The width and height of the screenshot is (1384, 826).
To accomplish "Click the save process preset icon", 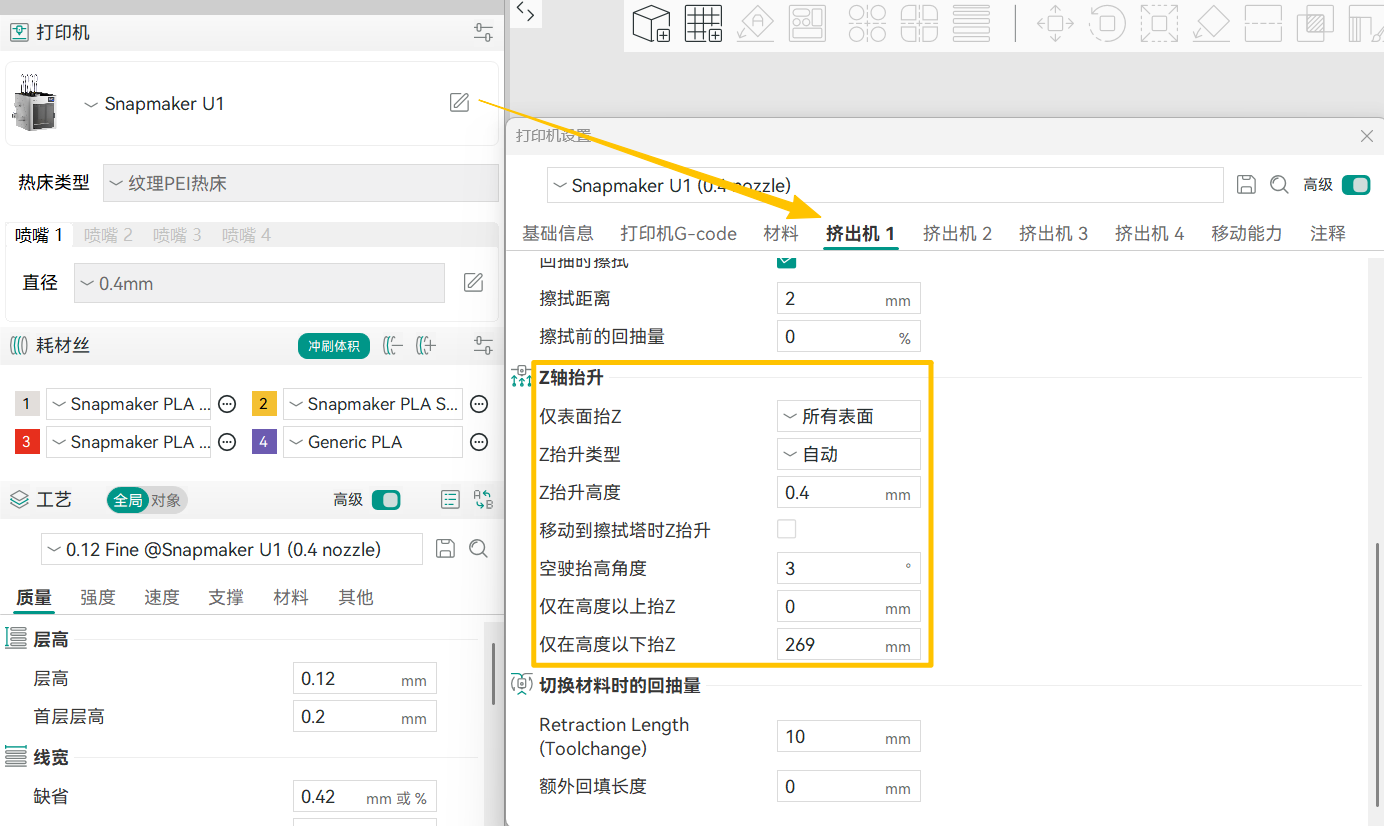I will 446,548.
